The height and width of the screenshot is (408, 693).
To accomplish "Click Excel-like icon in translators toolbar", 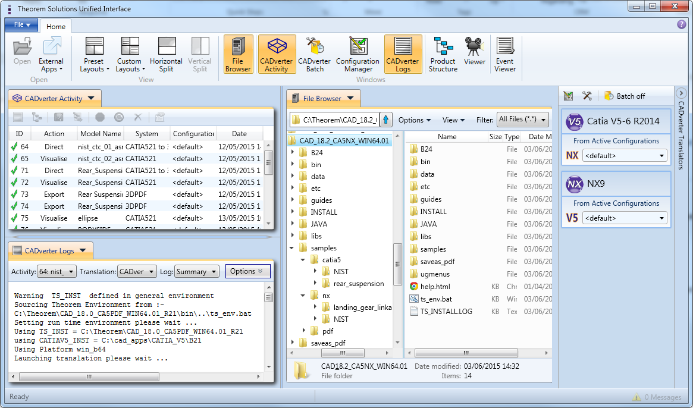I will (x=568, y=96).
